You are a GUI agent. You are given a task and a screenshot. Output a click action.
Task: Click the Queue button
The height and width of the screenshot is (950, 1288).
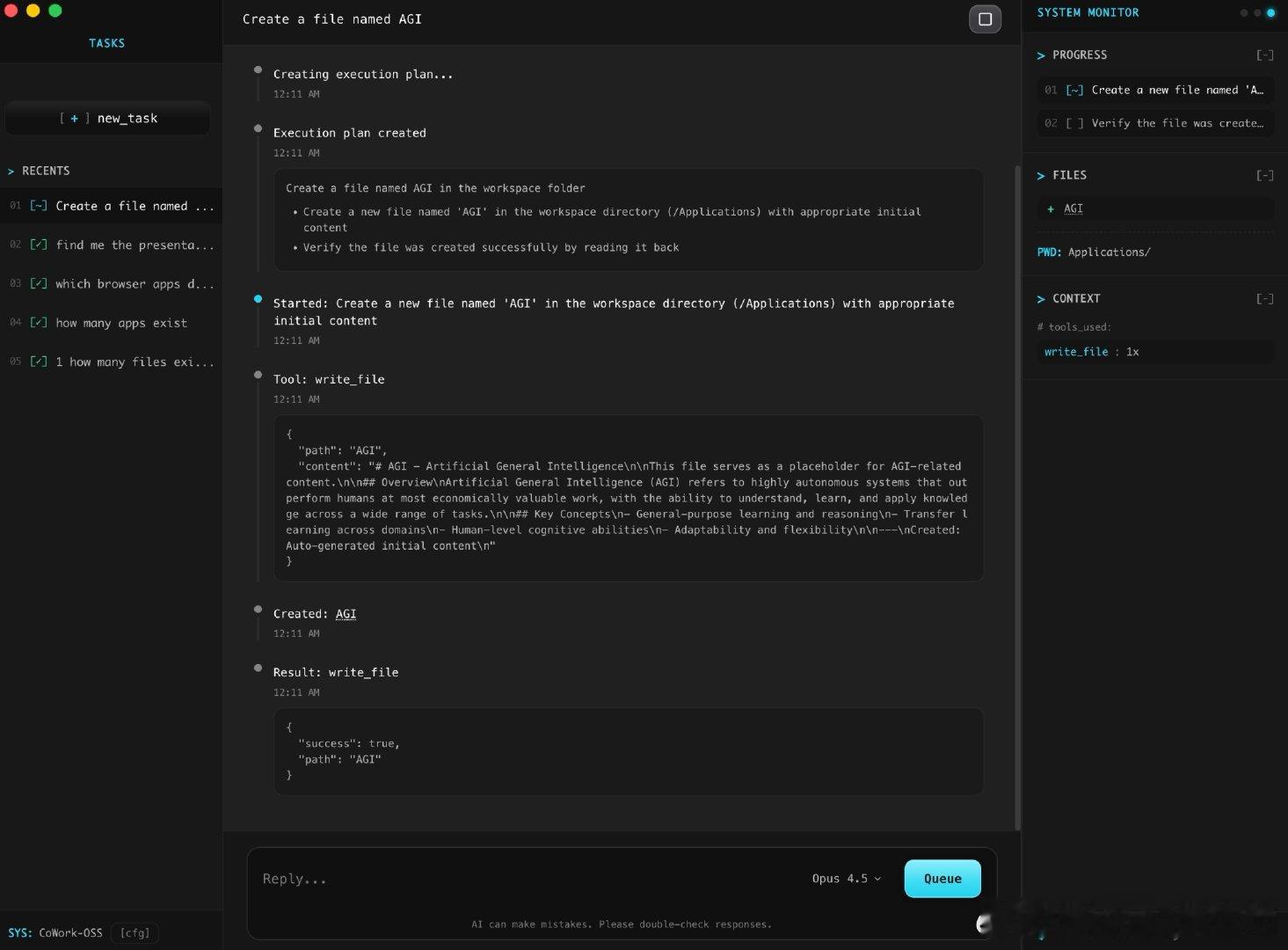click(x=942, y=879)
